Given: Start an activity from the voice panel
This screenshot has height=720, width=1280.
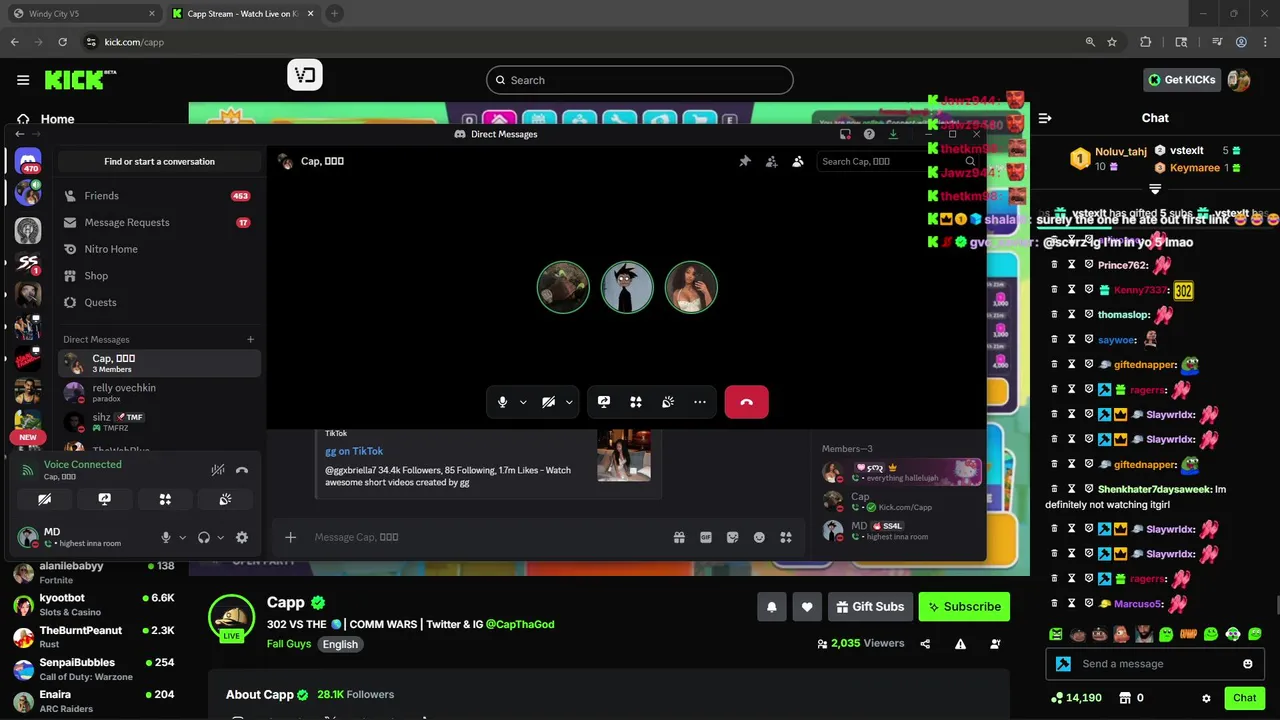Looking at the screenshot, I should tap(165, 499).
